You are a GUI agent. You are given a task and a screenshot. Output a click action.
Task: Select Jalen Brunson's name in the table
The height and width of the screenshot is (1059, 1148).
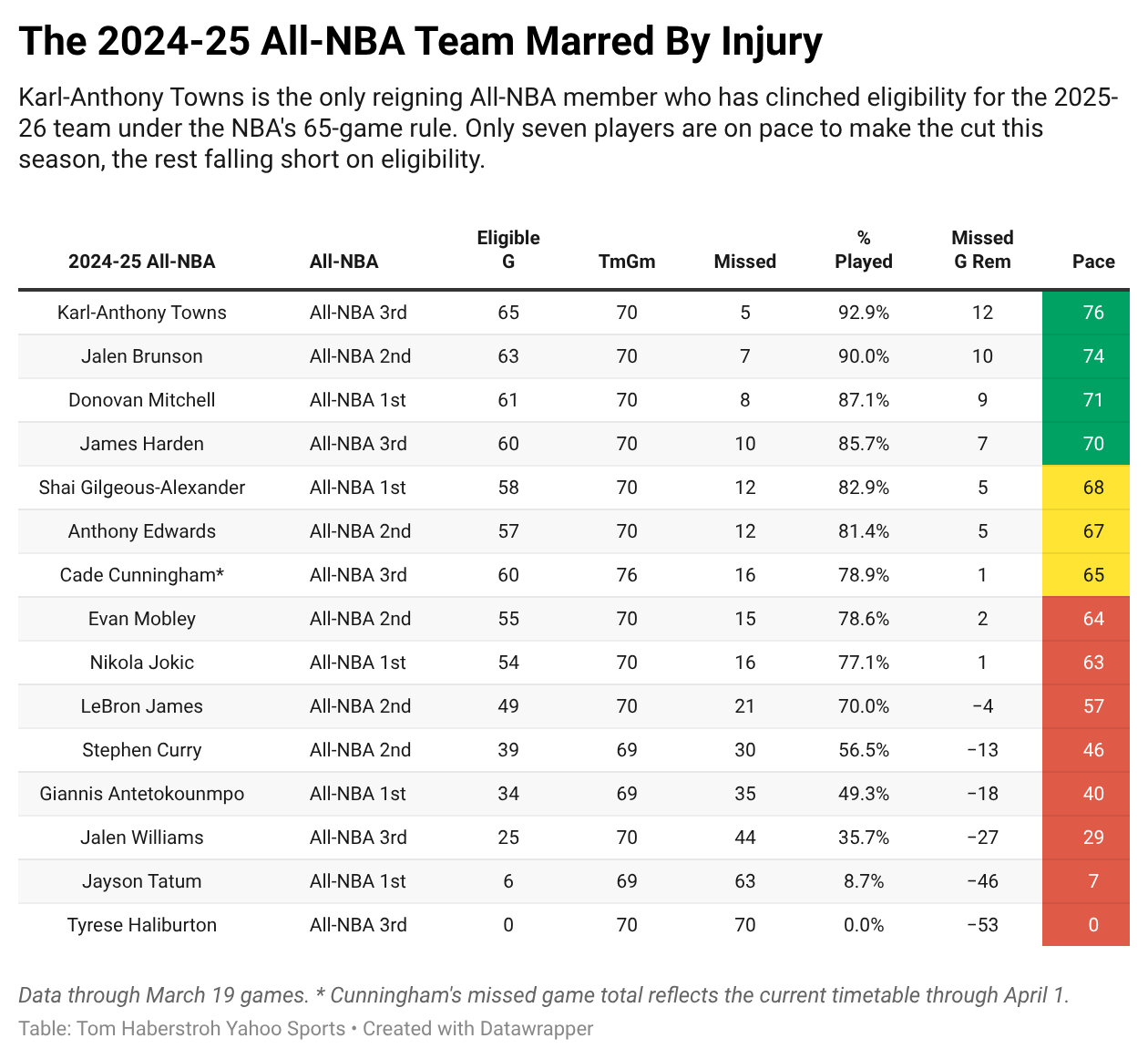(x=142, y=356)
